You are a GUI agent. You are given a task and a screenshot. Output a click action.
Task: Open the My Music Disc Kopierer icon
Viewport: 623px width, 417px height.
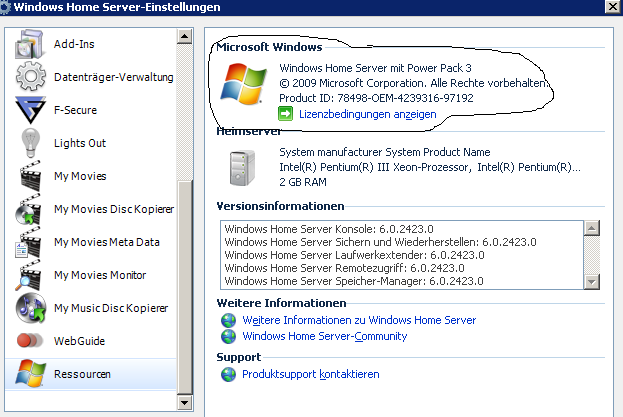click(x=31, y=308)
